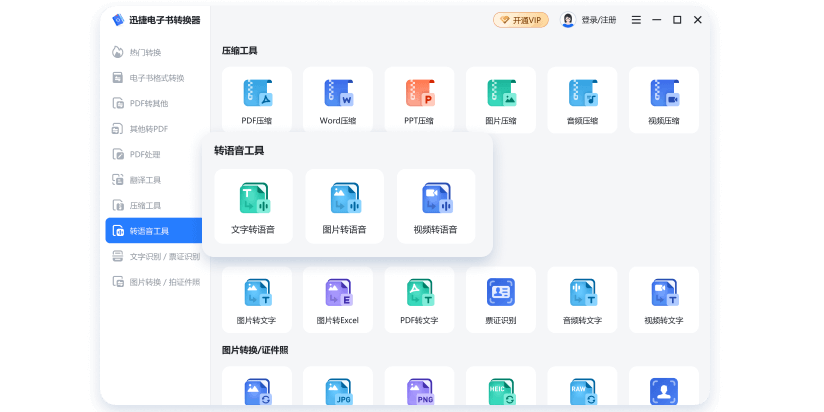Image resolution: width=824 pixels, height=412 pixels.
Task: Open the PDF压缩 compression tool
Action: 257,99
